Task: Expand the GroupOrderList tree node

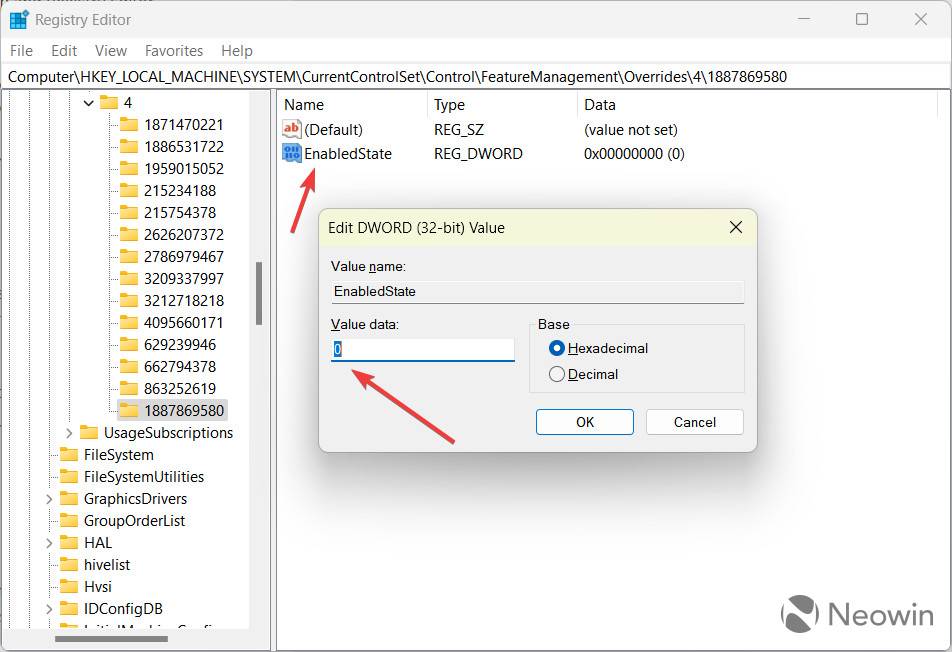Action: (47, 520)
